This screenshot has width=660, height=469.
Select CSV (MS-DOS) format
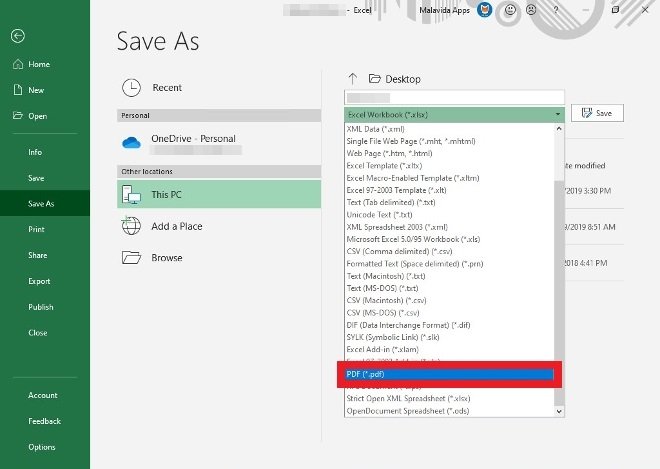coord(449,313)
